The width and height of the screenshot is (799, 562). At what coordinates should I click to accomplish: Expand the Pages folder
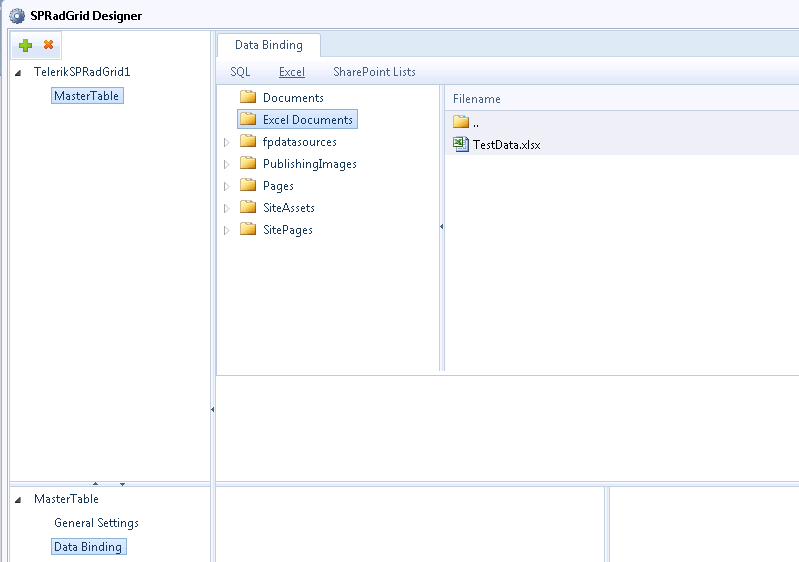pyautogui.click(x=227, y=186)
